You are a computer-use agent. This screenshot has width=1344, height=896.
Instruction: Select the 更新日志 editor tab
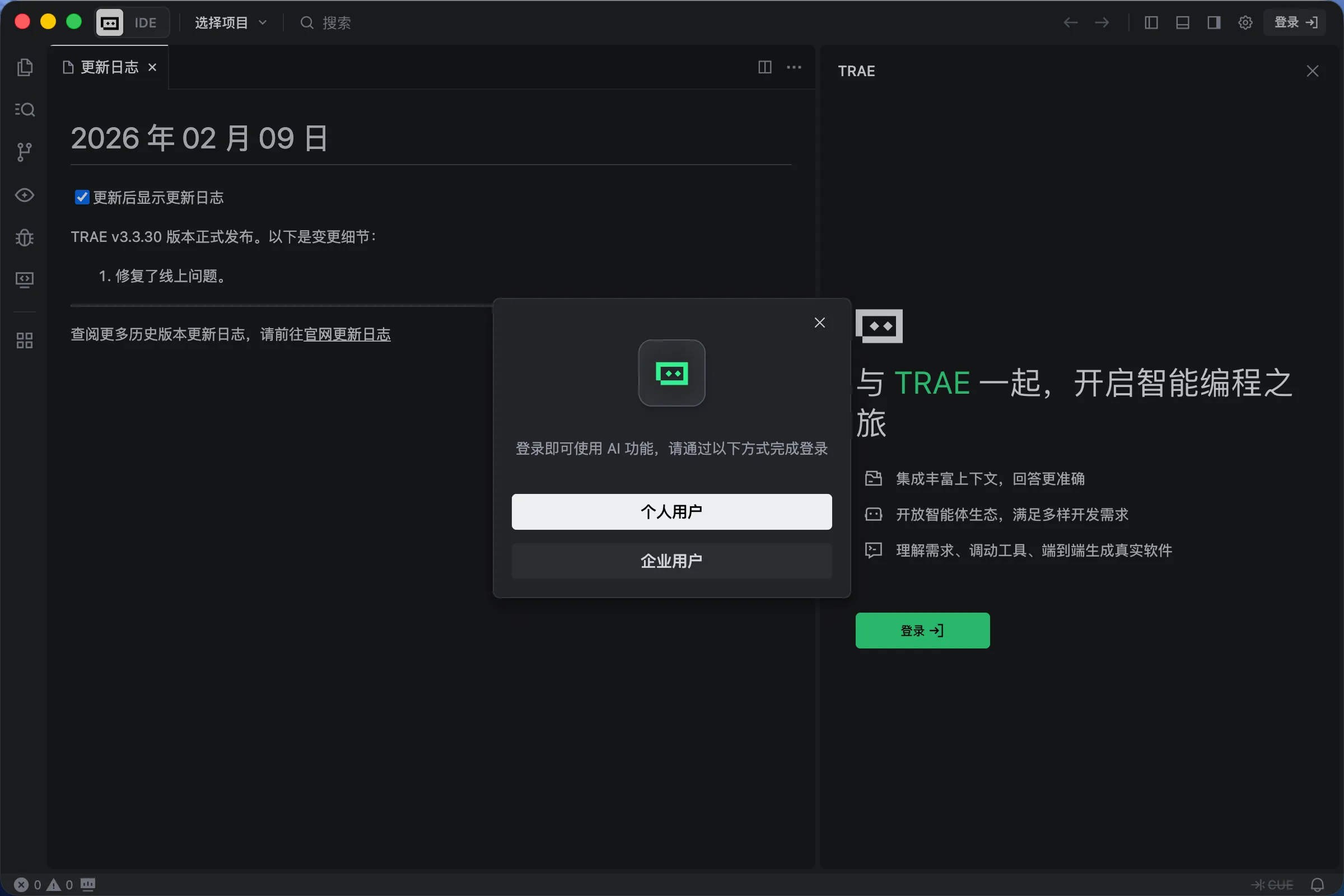click(x=109, y=67)
